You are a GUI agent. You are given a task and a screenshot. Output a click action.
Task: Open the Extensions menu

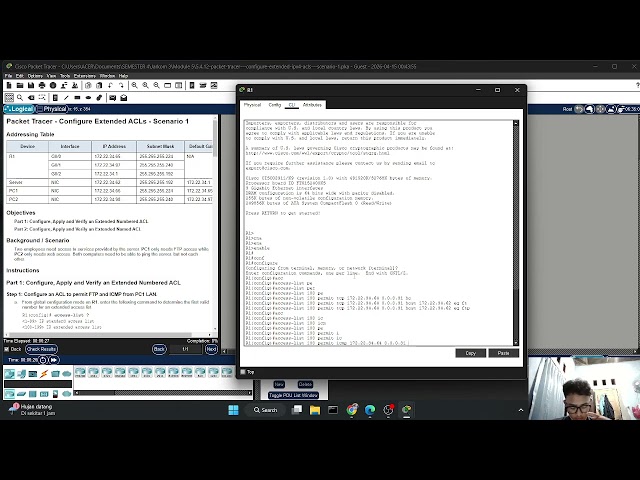pyautogui.click(x=85, y=76)
